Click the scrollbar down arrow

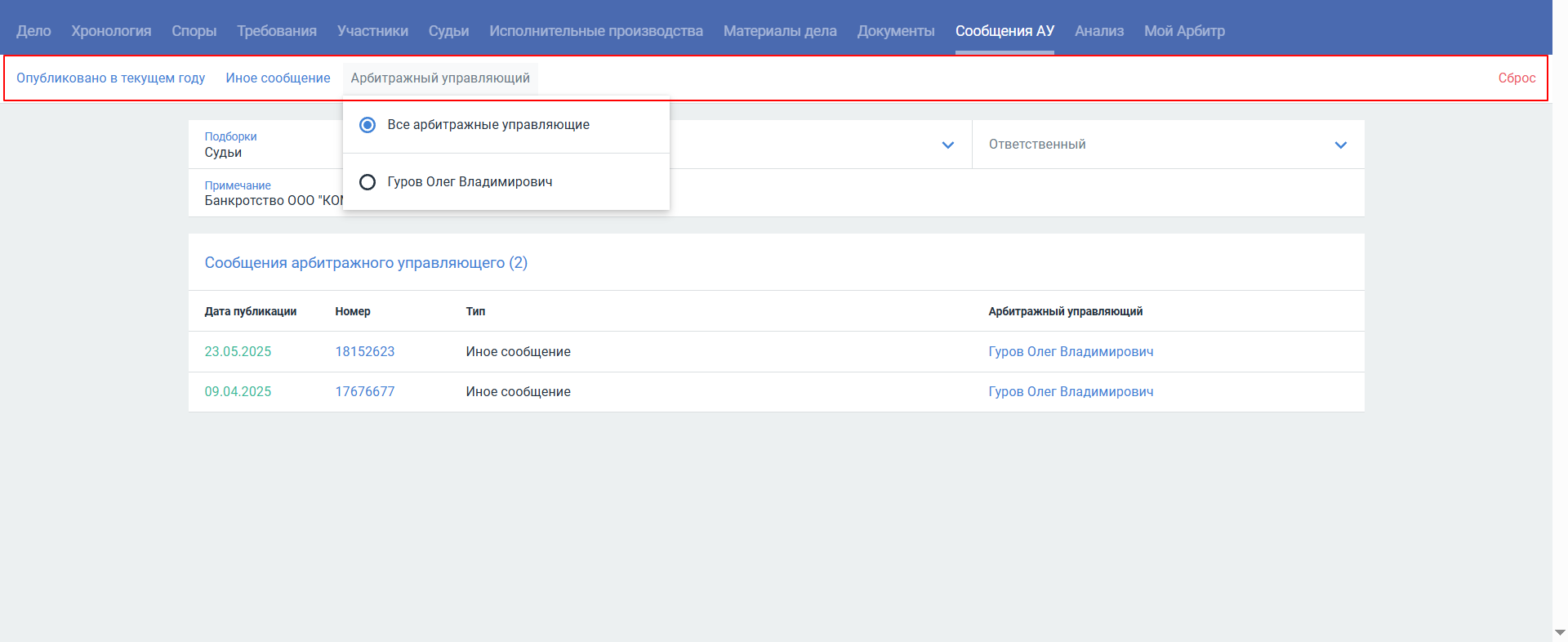(1560, 633)
